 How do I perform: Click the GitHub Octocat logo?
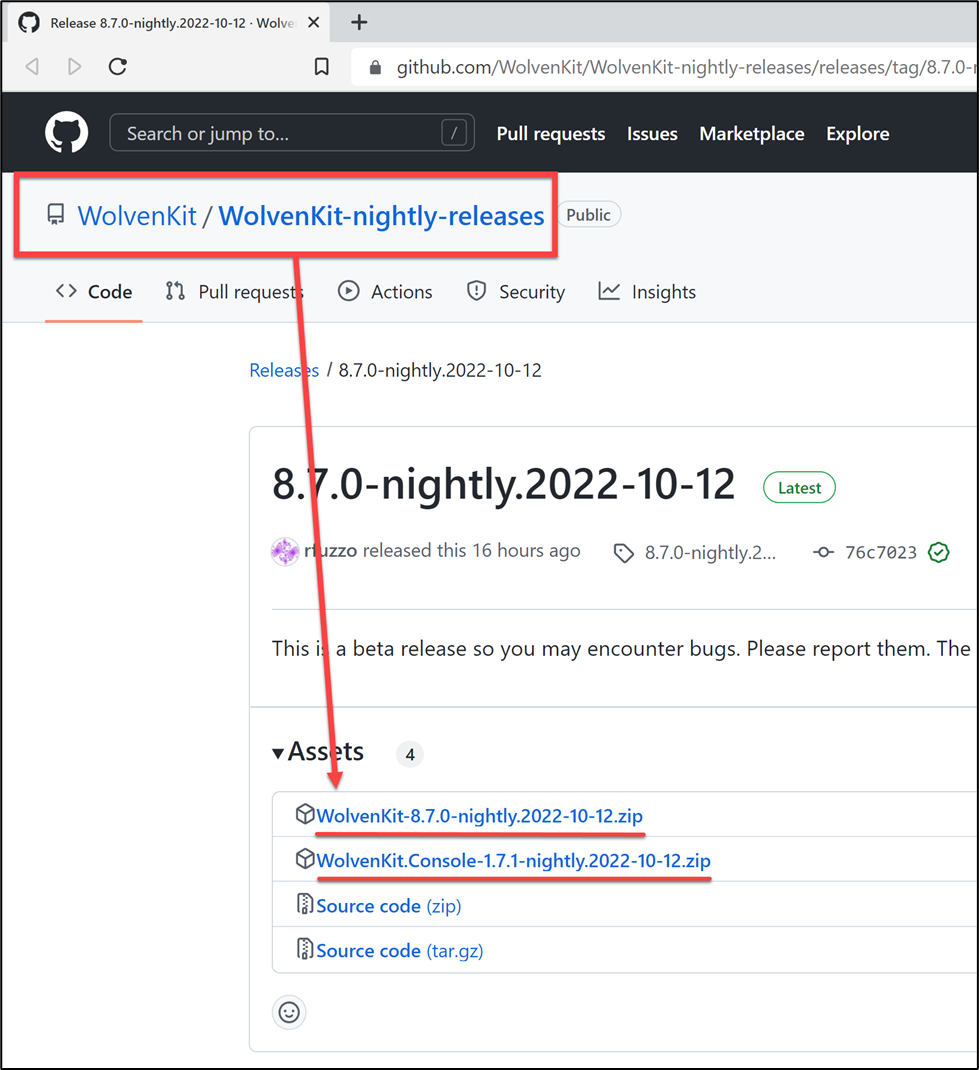pos(67,133)
